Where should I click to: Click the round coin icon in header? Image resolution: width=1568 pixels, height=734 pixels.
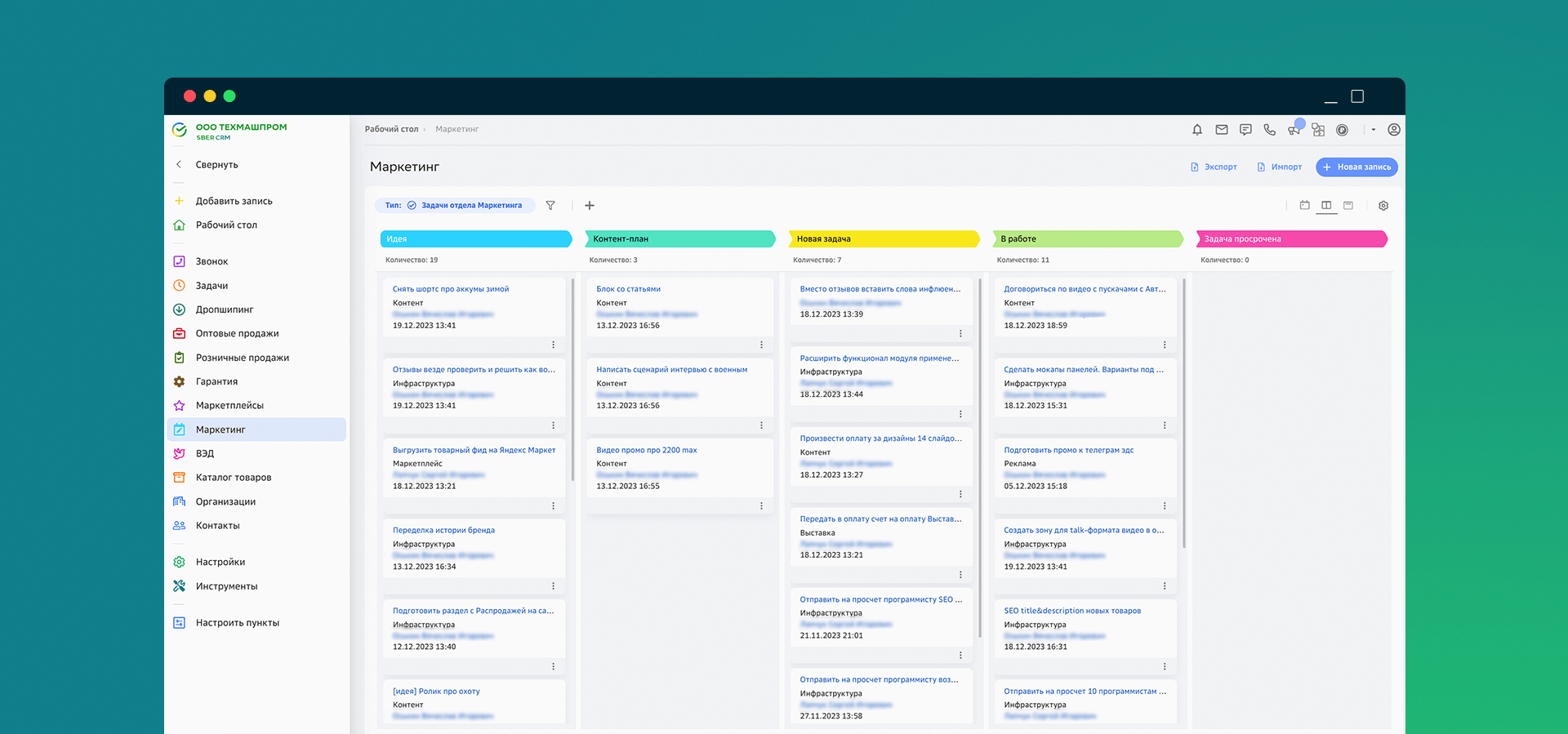click(1342, 130)
